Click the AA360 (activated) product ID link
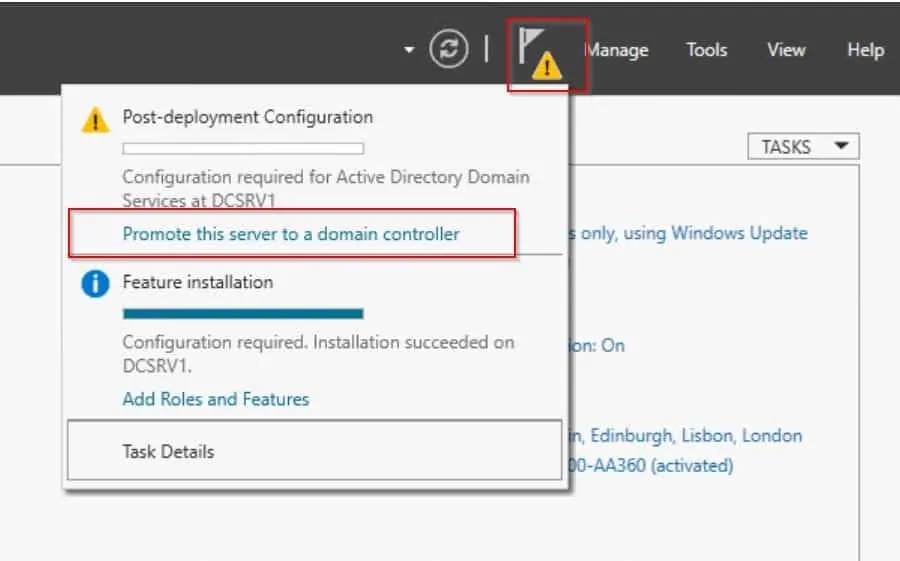 coord(650,465)
